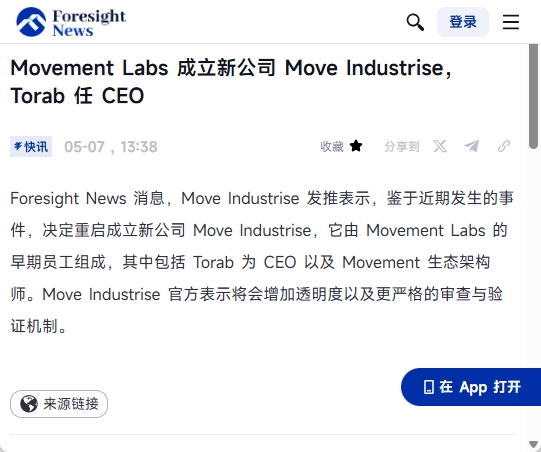Click the 分享到 share label
The height and width of the screenshot is (452, 541).
pyautogui.click(x=402, y=147)
